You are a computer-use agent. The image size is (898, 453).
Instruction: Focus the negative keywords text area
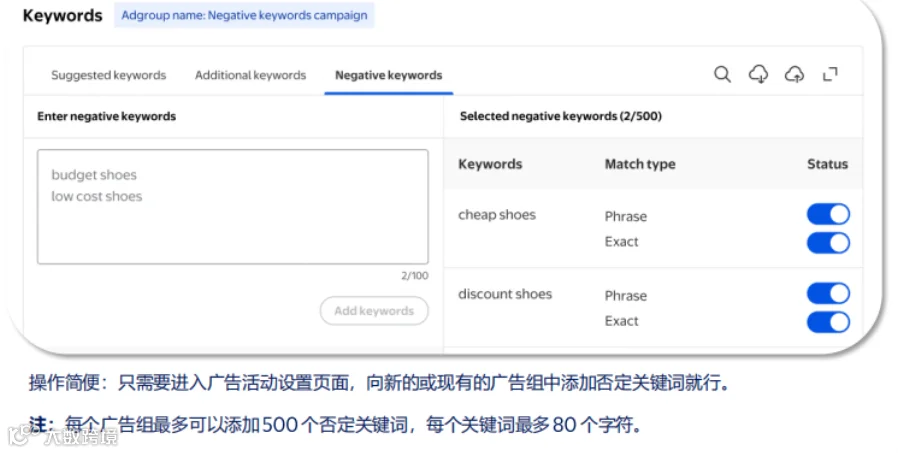233,207
